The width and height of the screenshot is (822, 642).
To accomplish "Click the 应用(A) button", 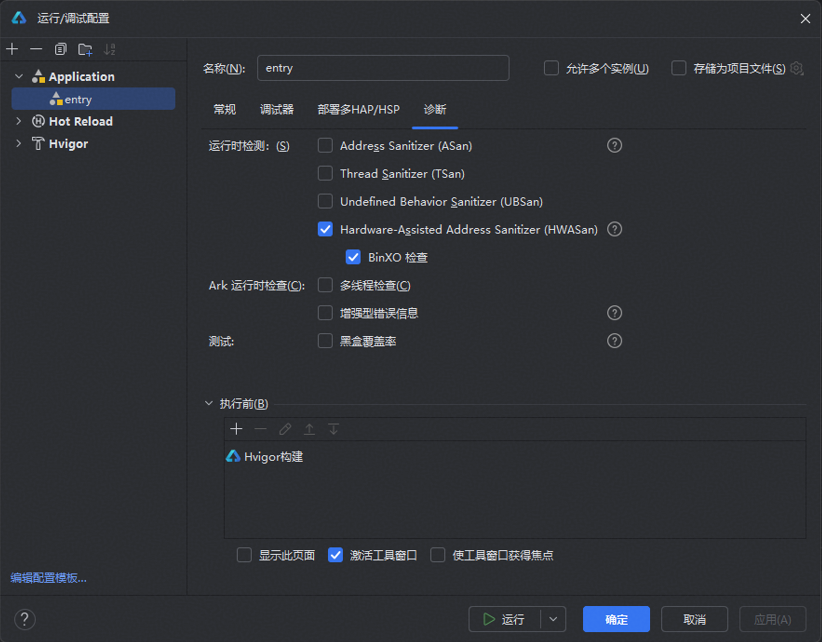I will tap(773, 619).
